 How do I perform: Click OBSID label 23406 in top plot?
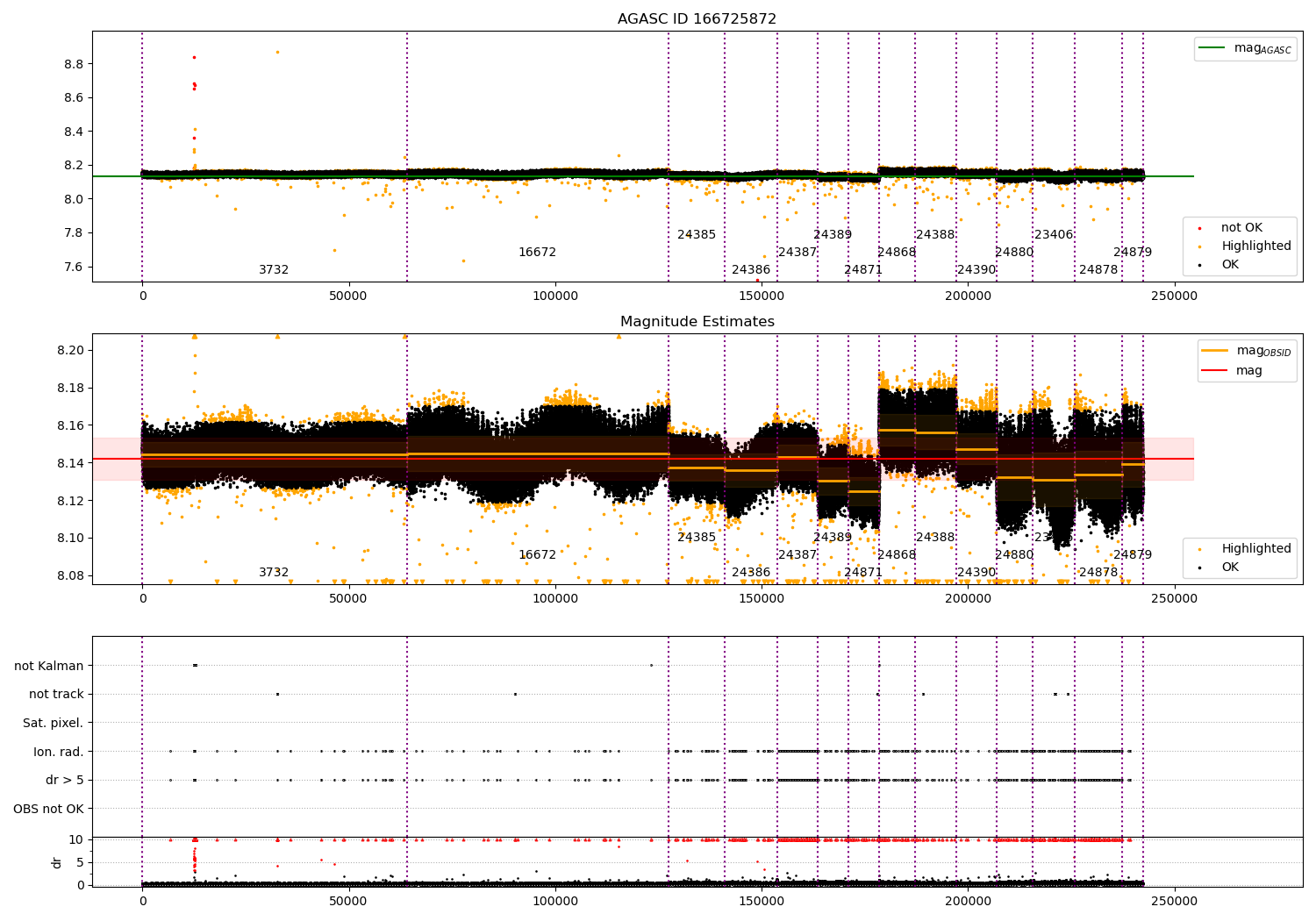[1054, 234]
